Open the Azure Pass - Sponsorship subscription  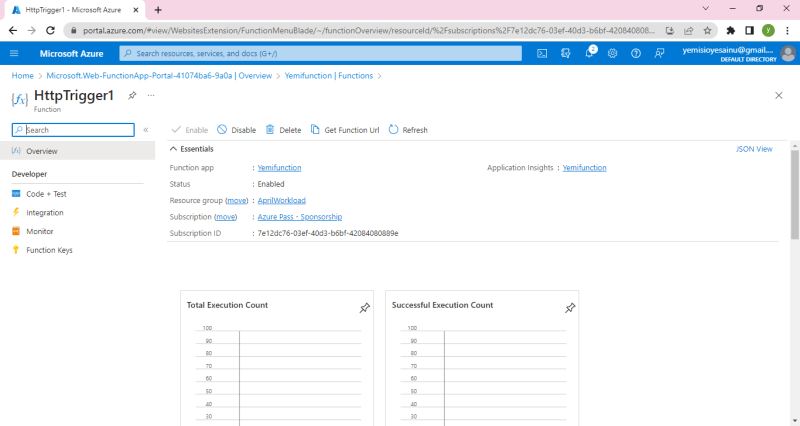coord(299,217)
